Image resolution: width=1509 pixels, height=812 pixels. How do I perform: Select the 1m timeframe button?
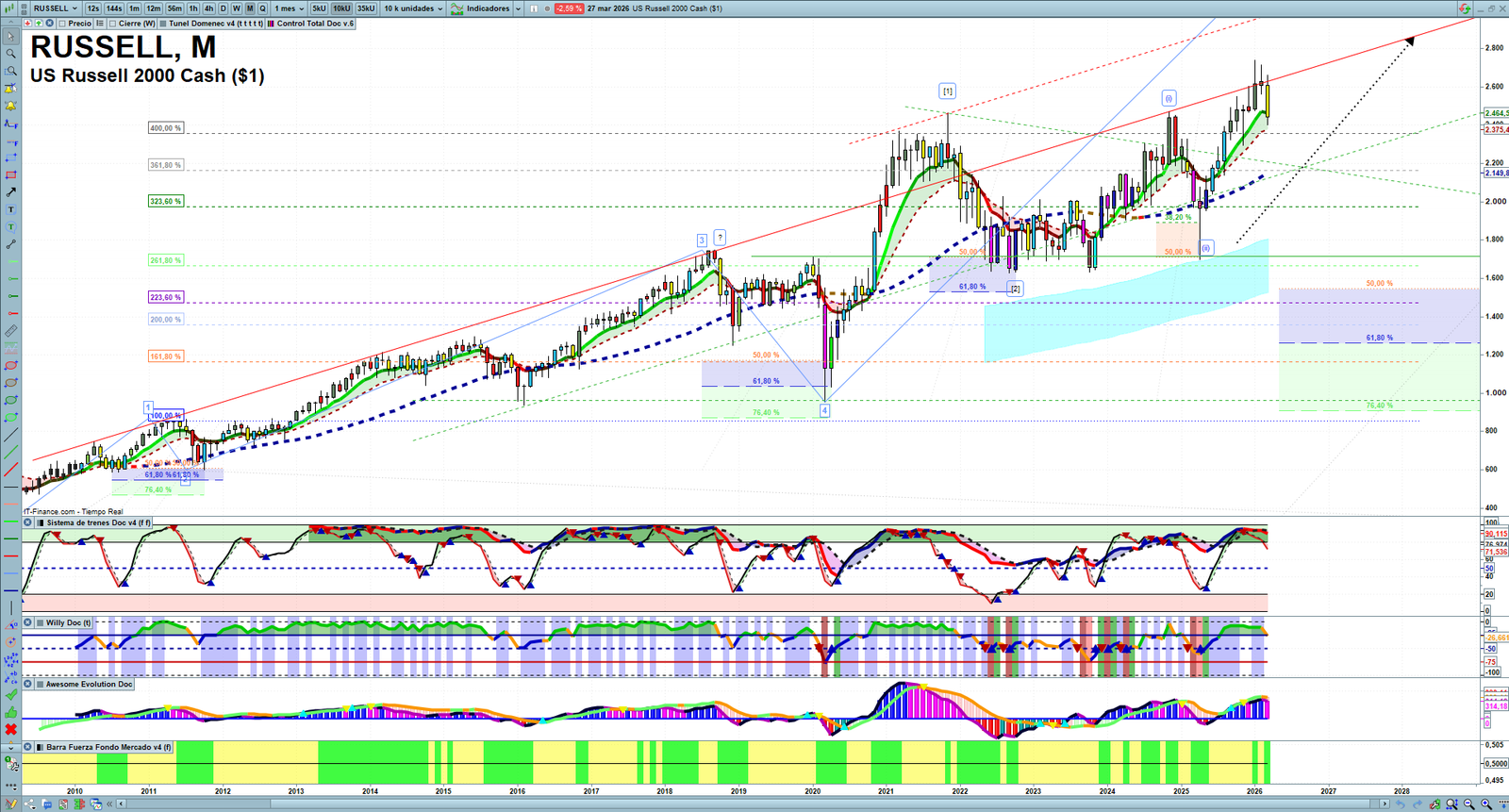pyautogui.click(x=135, y=8)
